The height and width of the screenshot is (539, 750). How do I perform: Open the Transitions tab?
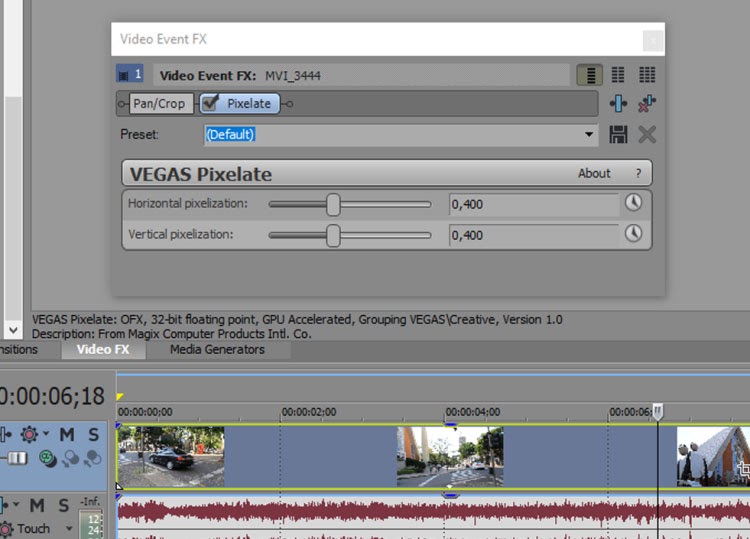coord(18,350)
